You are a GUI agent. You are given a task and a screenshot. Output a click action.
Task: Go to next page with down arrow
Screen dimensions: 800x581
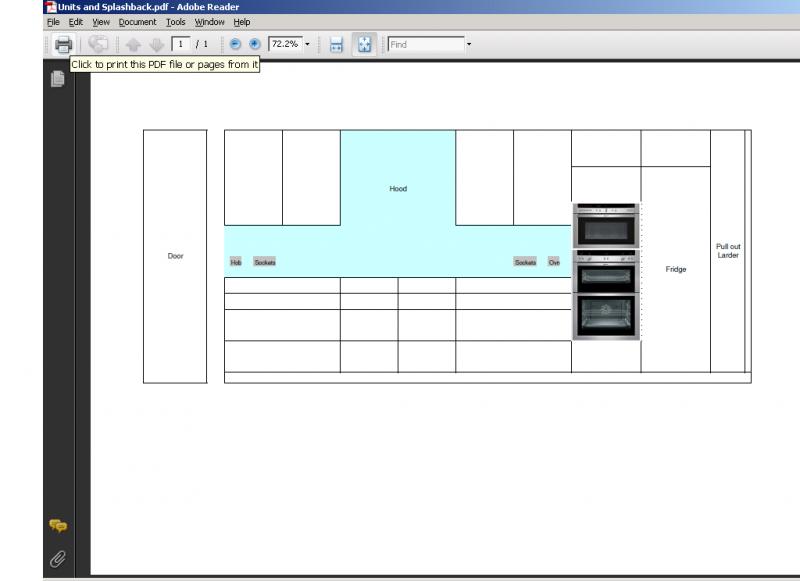(157, 44)
